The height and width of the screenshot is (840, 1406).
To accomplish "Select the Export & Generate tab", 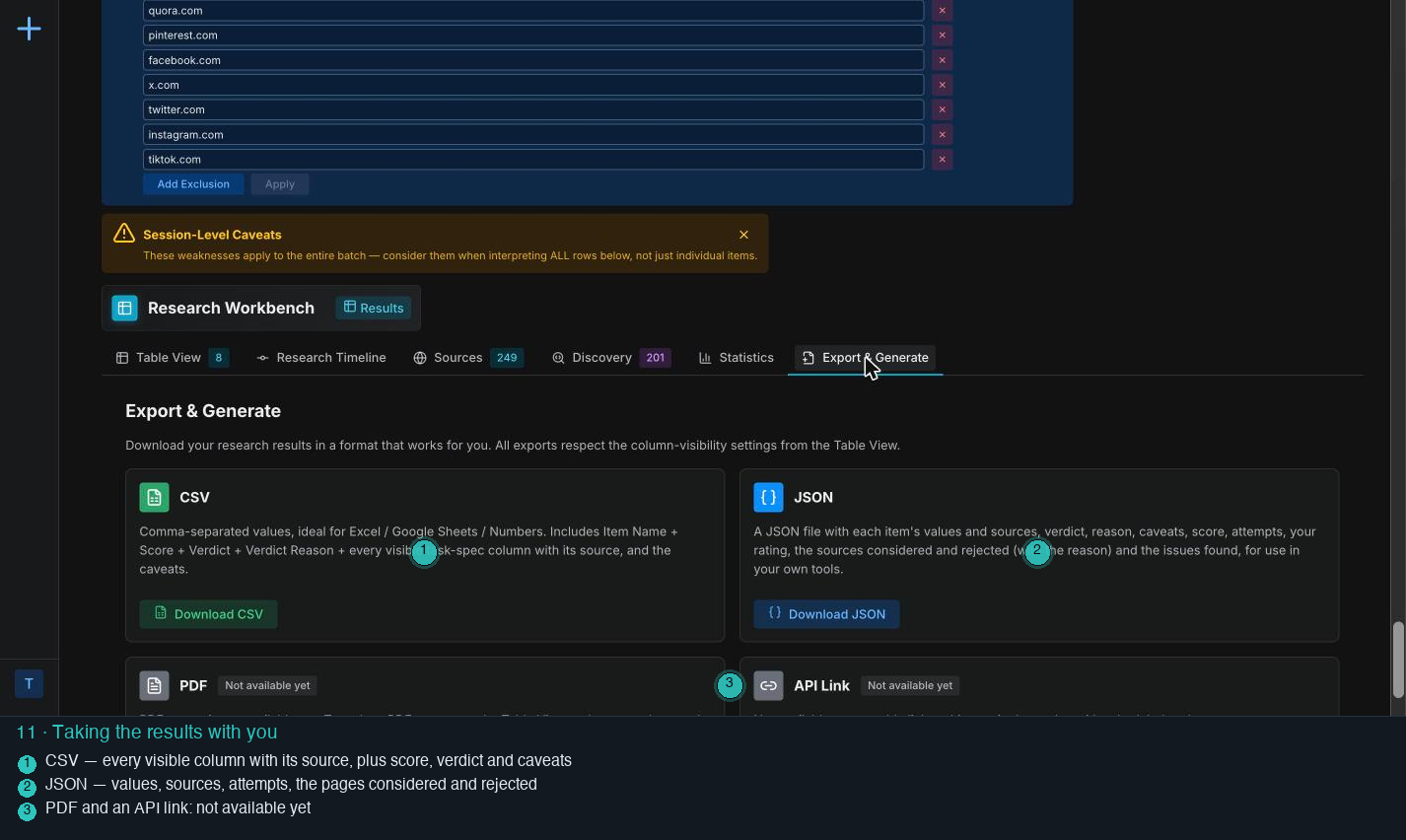I will (x=866, y=357).
